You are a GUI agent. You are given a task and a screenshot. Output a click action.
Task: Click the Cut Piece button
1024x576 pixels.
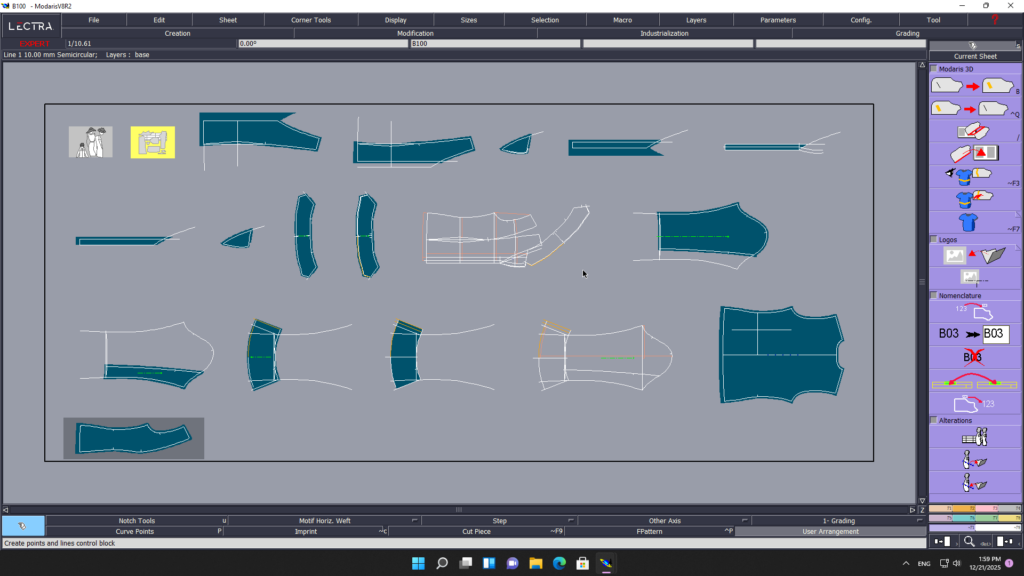(x=476, y=532)
